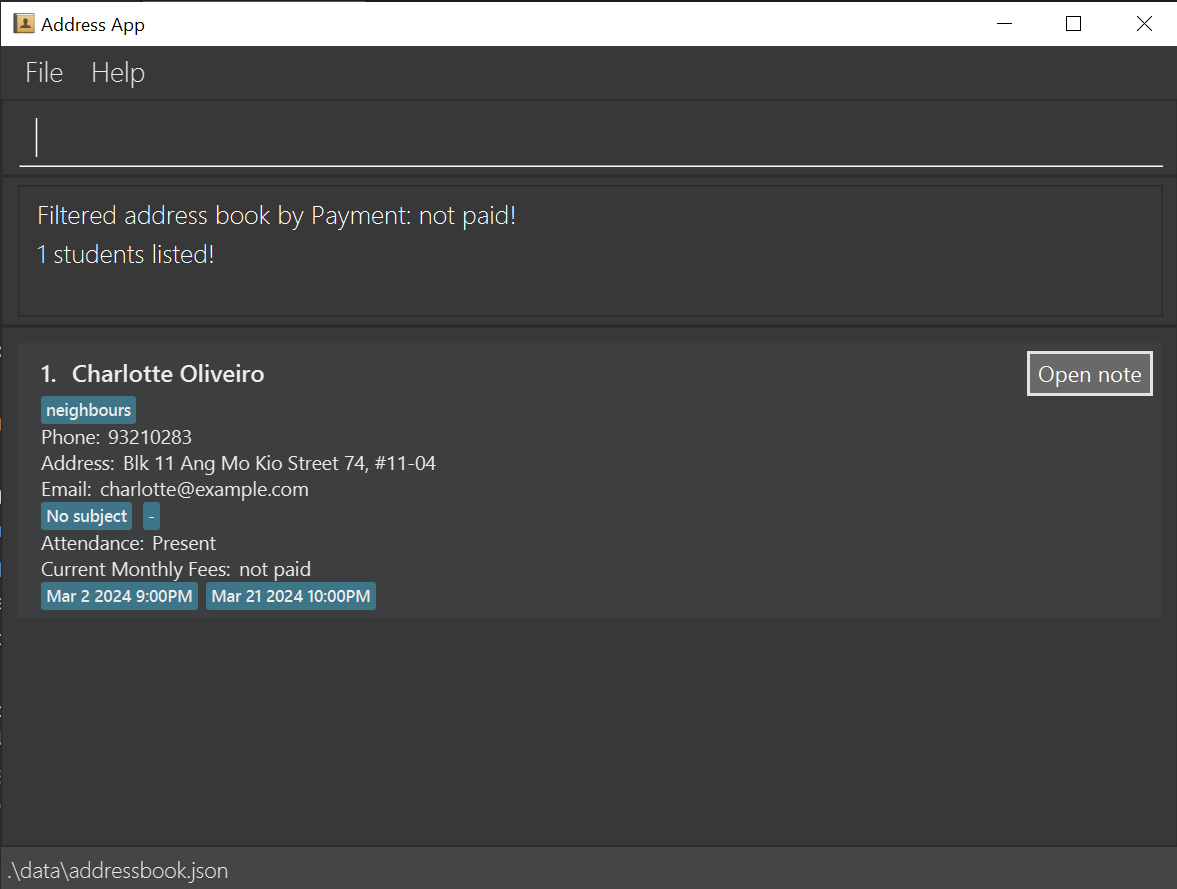The image size is (1177, 889).
Task: Click the addressbook.json path in the status bar
Action: point(117,870)
